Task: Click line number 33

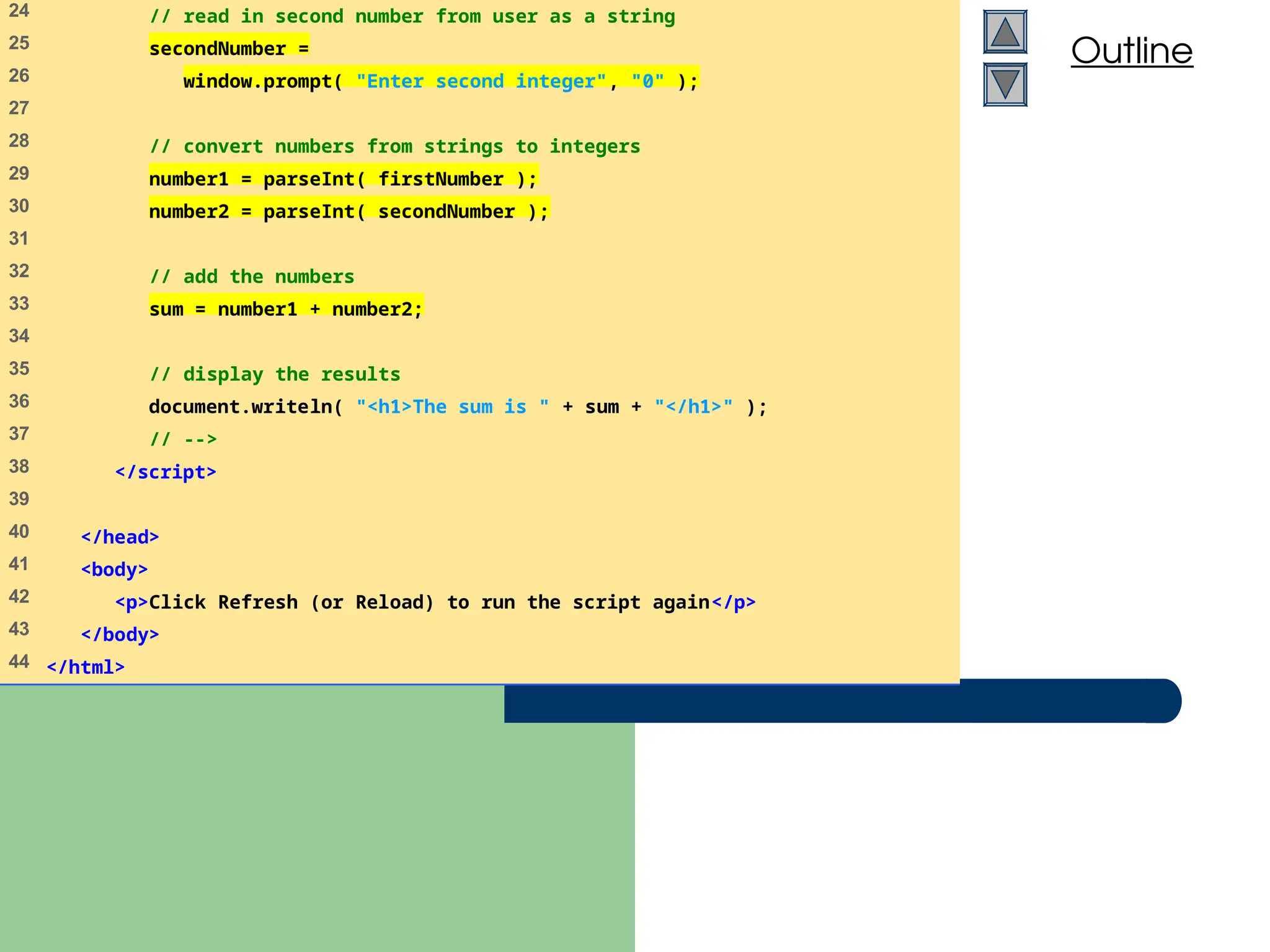Action: coord(19,304)
